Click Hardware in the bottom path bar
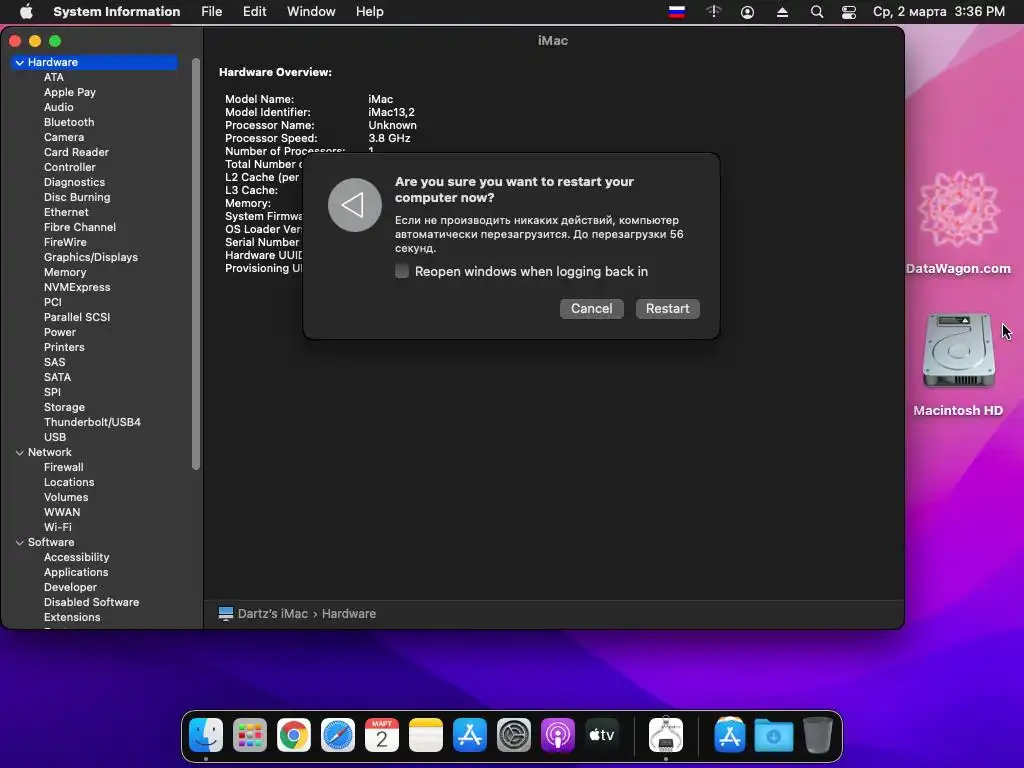 (x=349, y=614)
